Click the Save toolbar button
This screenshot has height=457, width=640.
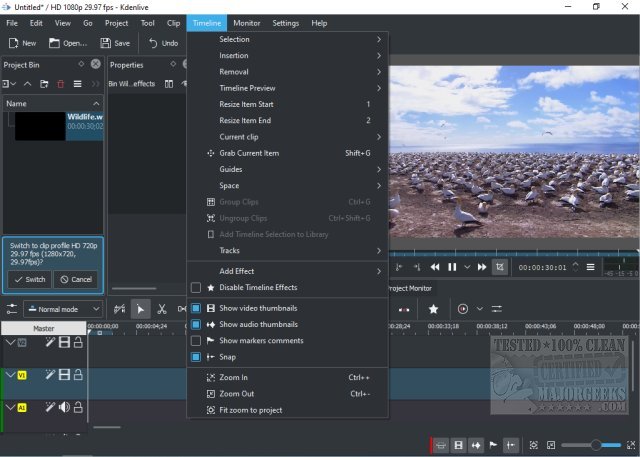(116, 43)
